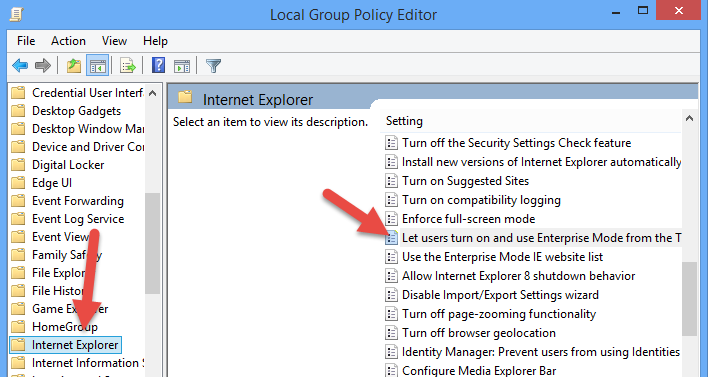Click the policy icon beside Disable Import/Export Settings wizard
This screenshot has width=708, height=377.
coord(391,295)
